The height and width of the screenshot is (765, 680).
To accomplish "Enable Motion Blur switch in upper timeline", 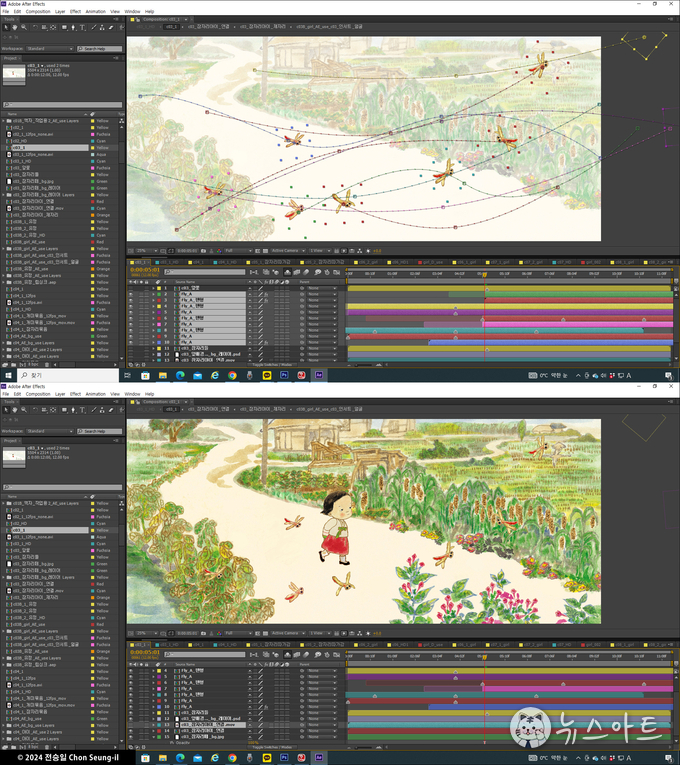I will pyautogui.click(x=305, y=272).
